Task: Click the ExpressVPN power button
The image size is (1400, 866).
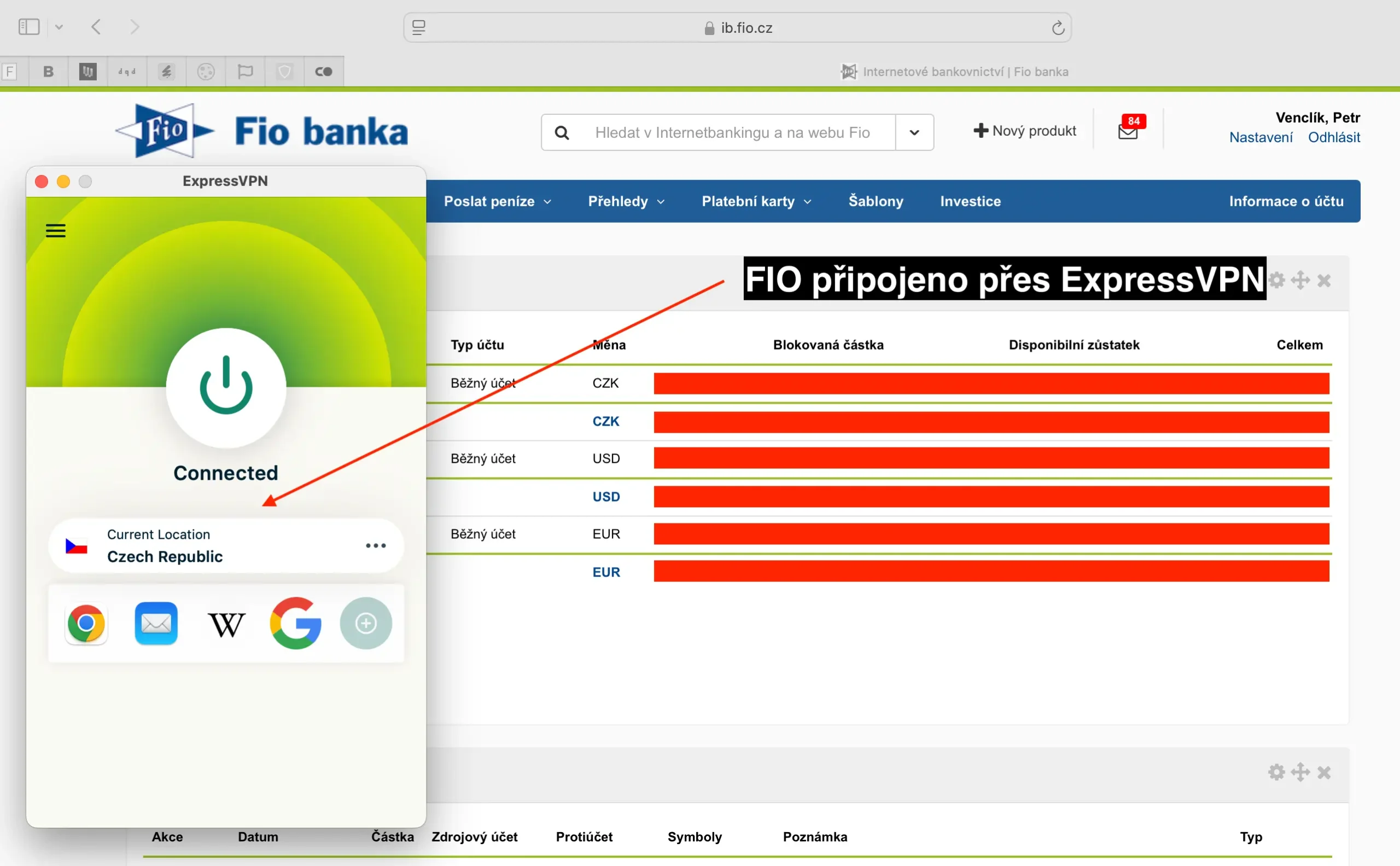Action: click(226, 387)
